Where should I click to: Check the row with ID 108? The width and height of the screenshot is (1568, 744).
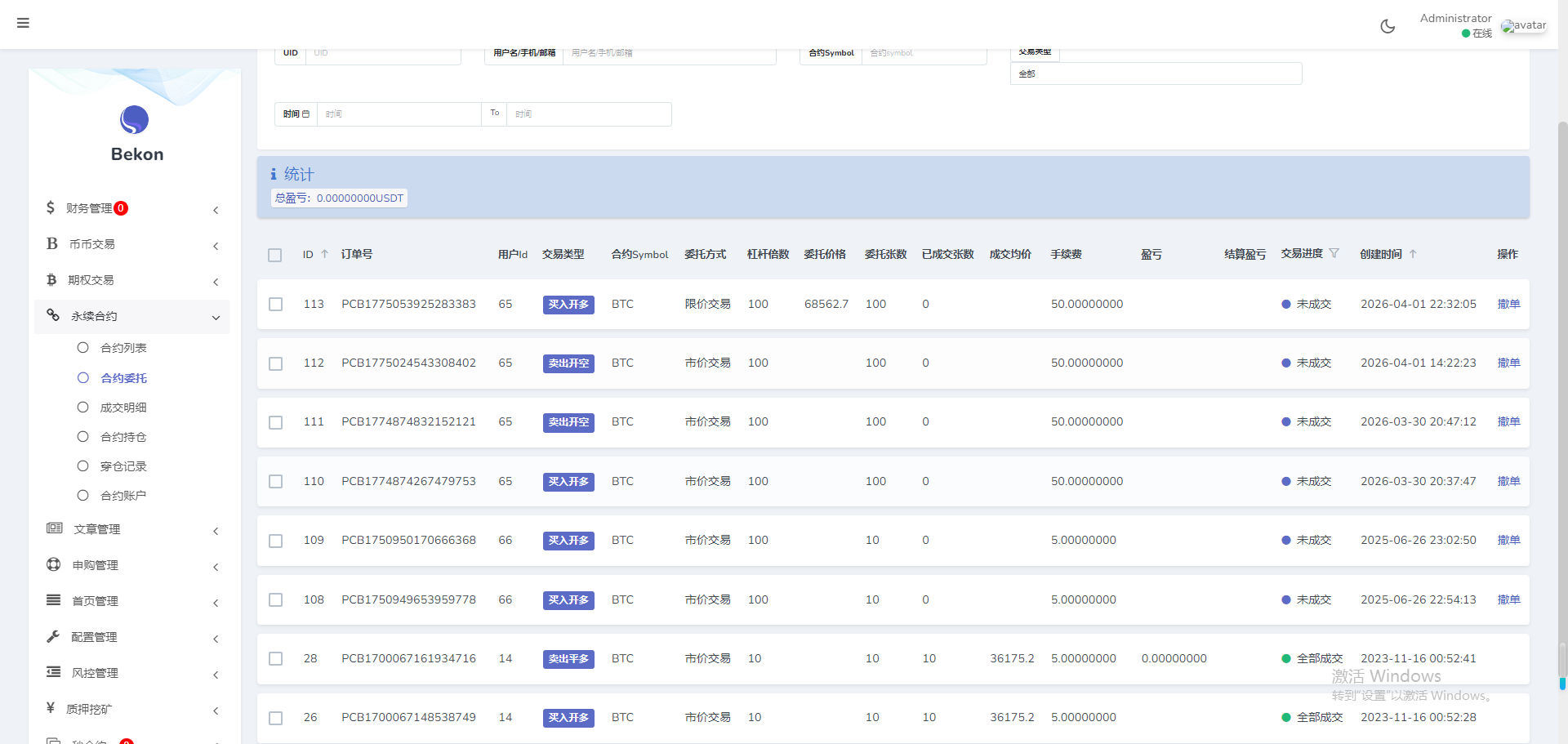pyautogui.click(x=275, y=599)
